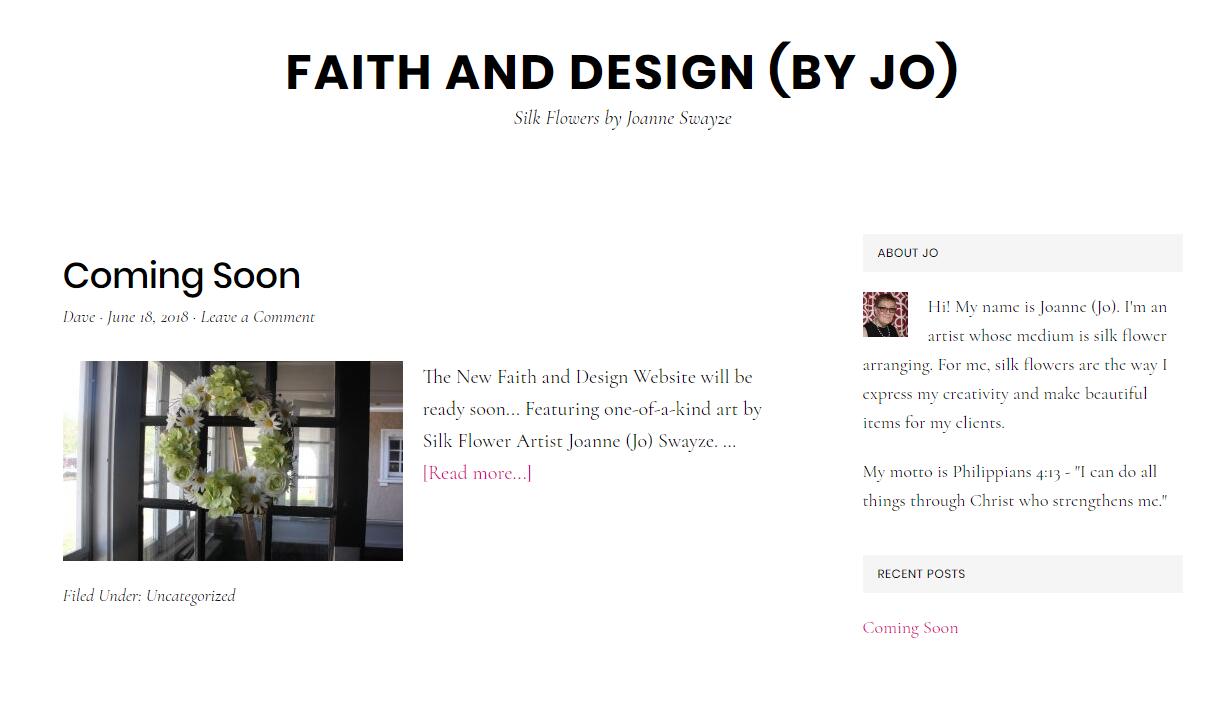The width and height of the screenshot is (1214, 705).
Task: Open the silk flower wreath thumbnail
Action: point(233,461)
